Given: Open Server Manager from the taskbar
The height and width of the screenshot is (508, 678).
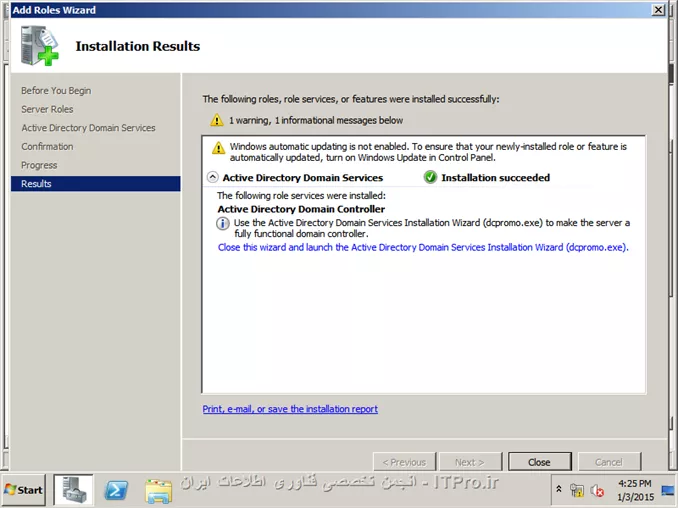Looking at the screenshot, I should click(x=73, y=490).
